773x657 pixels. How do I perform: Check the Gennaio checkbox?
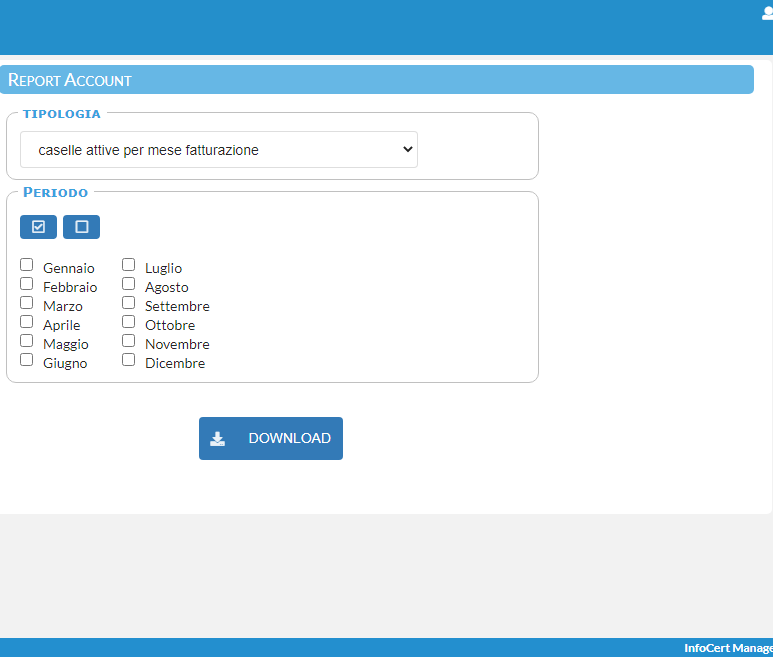click(27, 265)
